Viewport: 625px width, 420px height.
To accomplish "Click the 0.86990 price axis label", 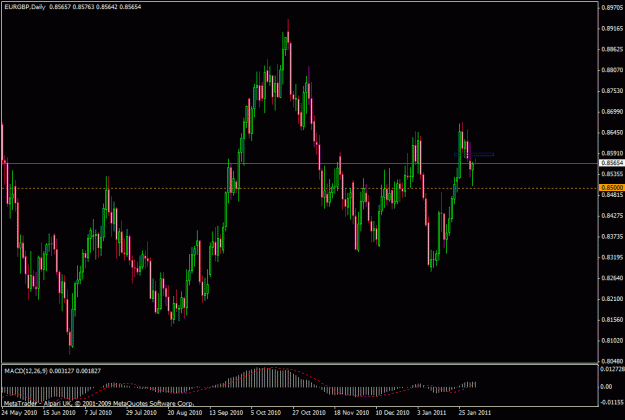I will pos(612,112).
